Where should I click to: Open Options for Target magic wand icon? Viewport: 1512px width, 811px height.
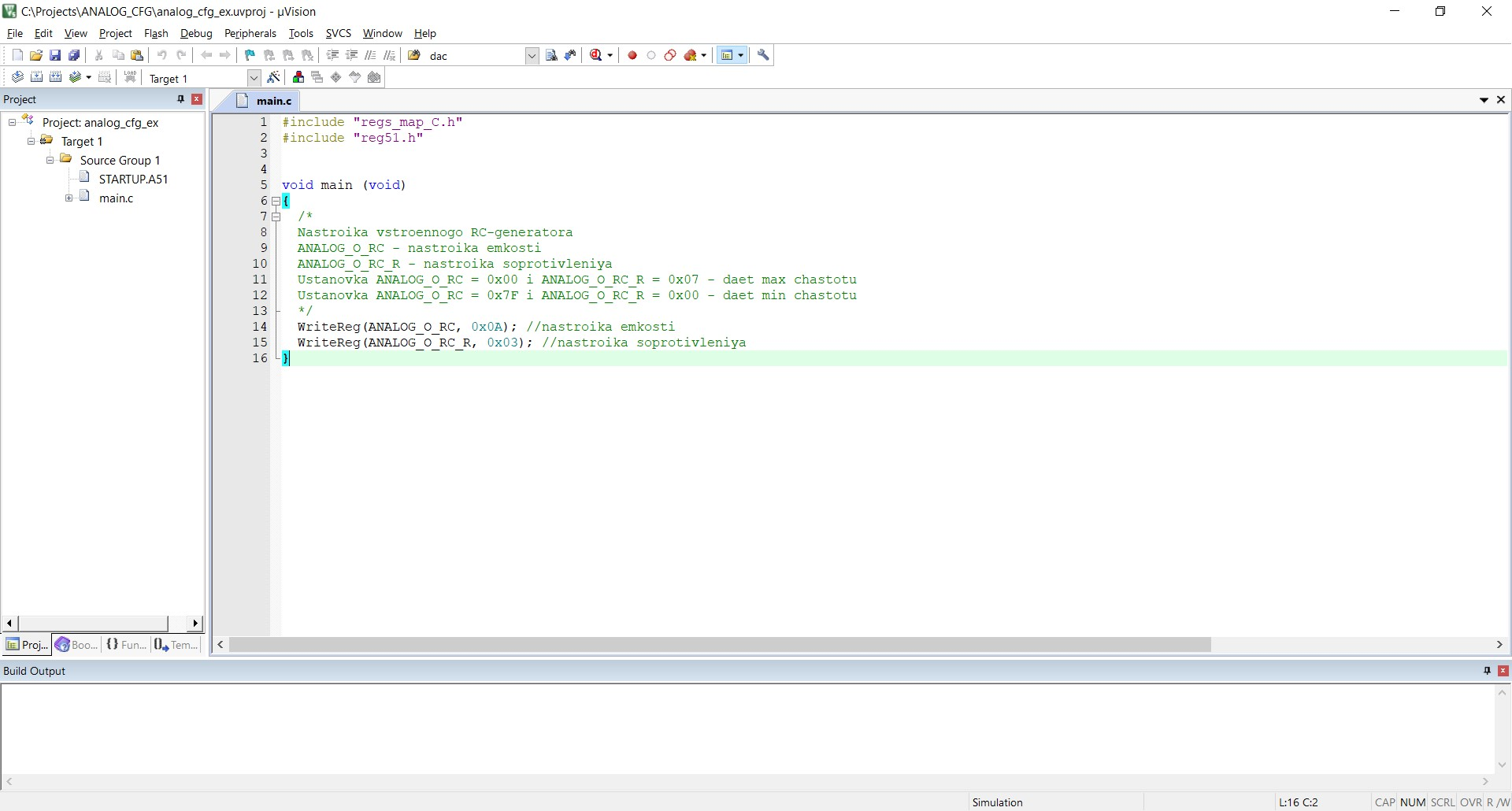[x=273, y=77]
